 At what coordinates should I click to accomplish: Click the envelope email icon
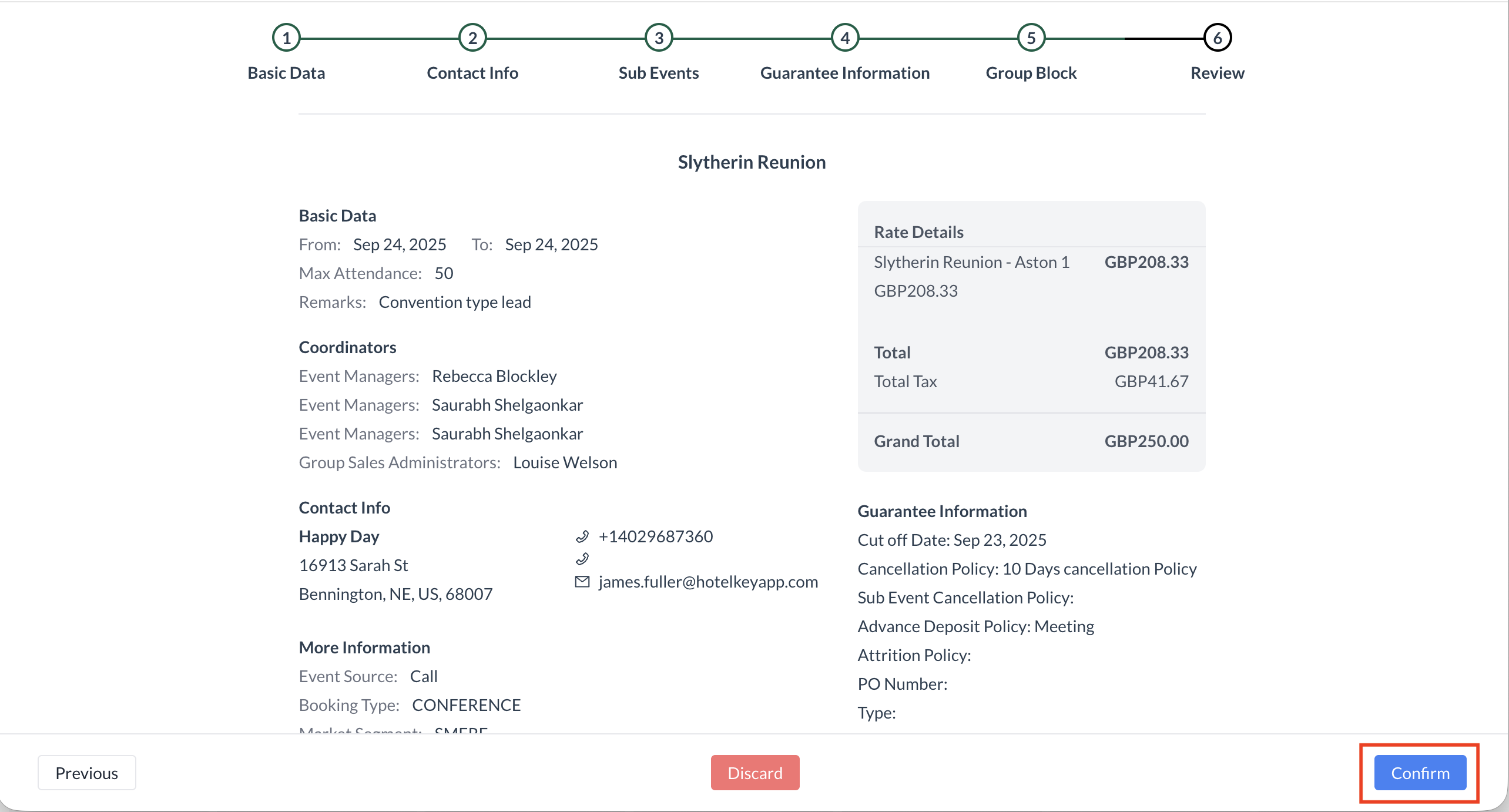(582, 582)
